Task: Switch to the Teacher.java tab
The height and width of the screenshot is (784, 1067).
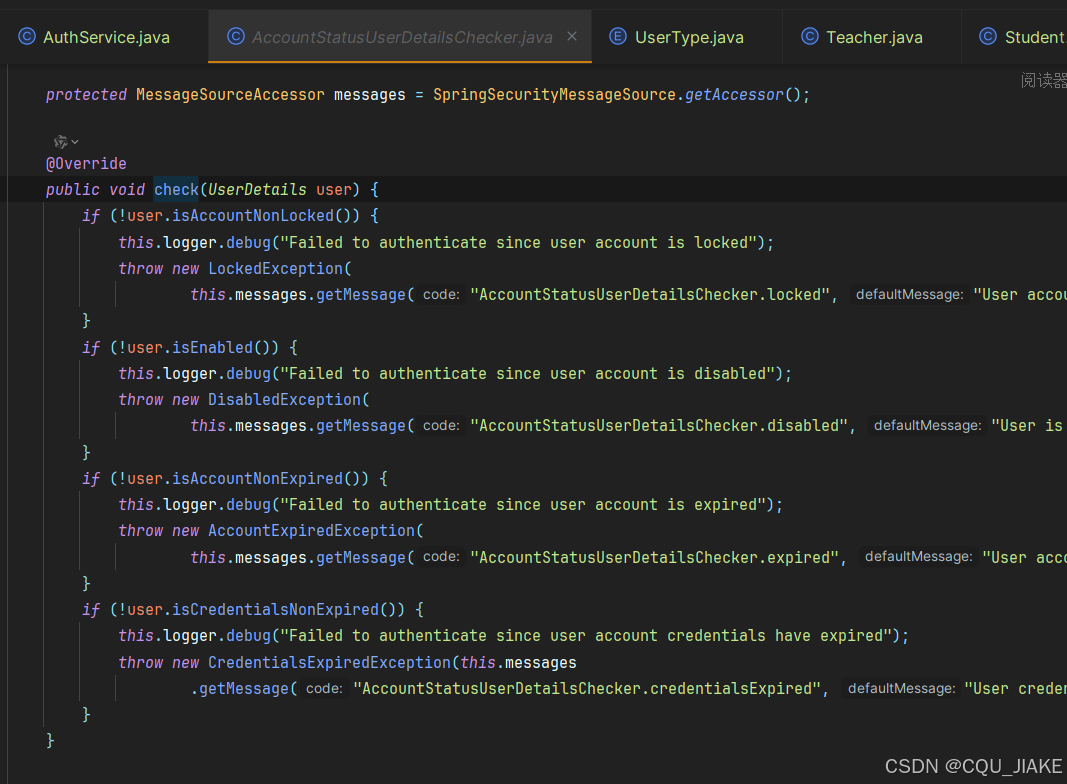Action: point(872,37)
